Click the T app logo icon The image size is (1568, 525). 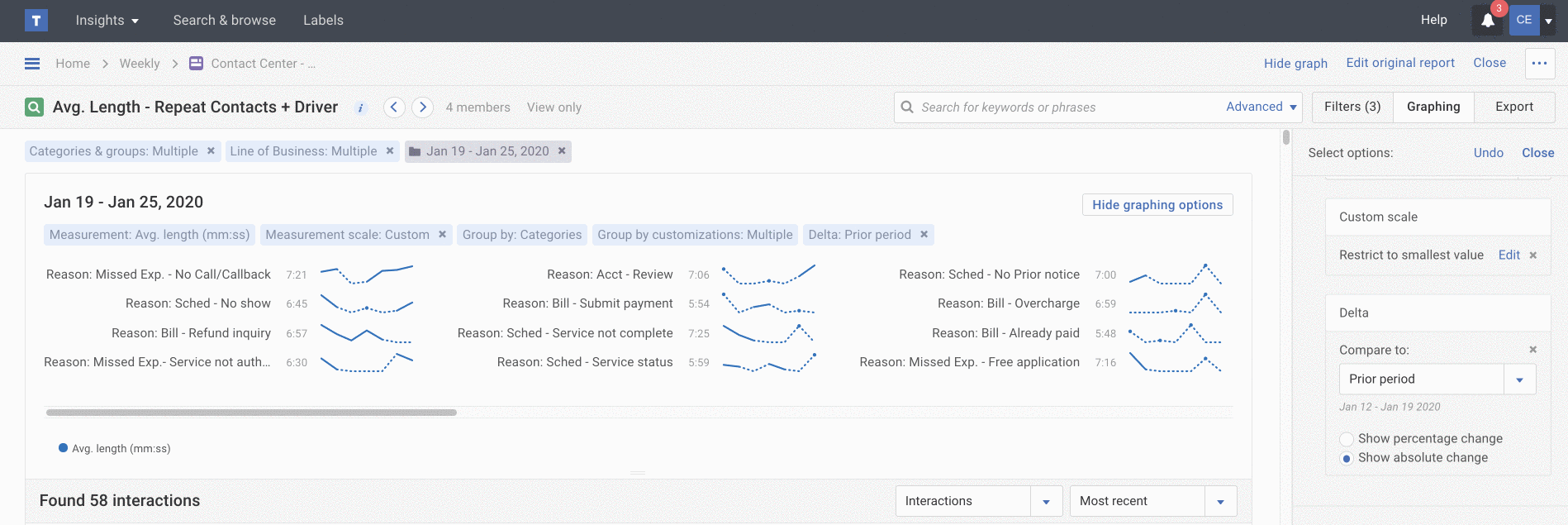point(36,21)
